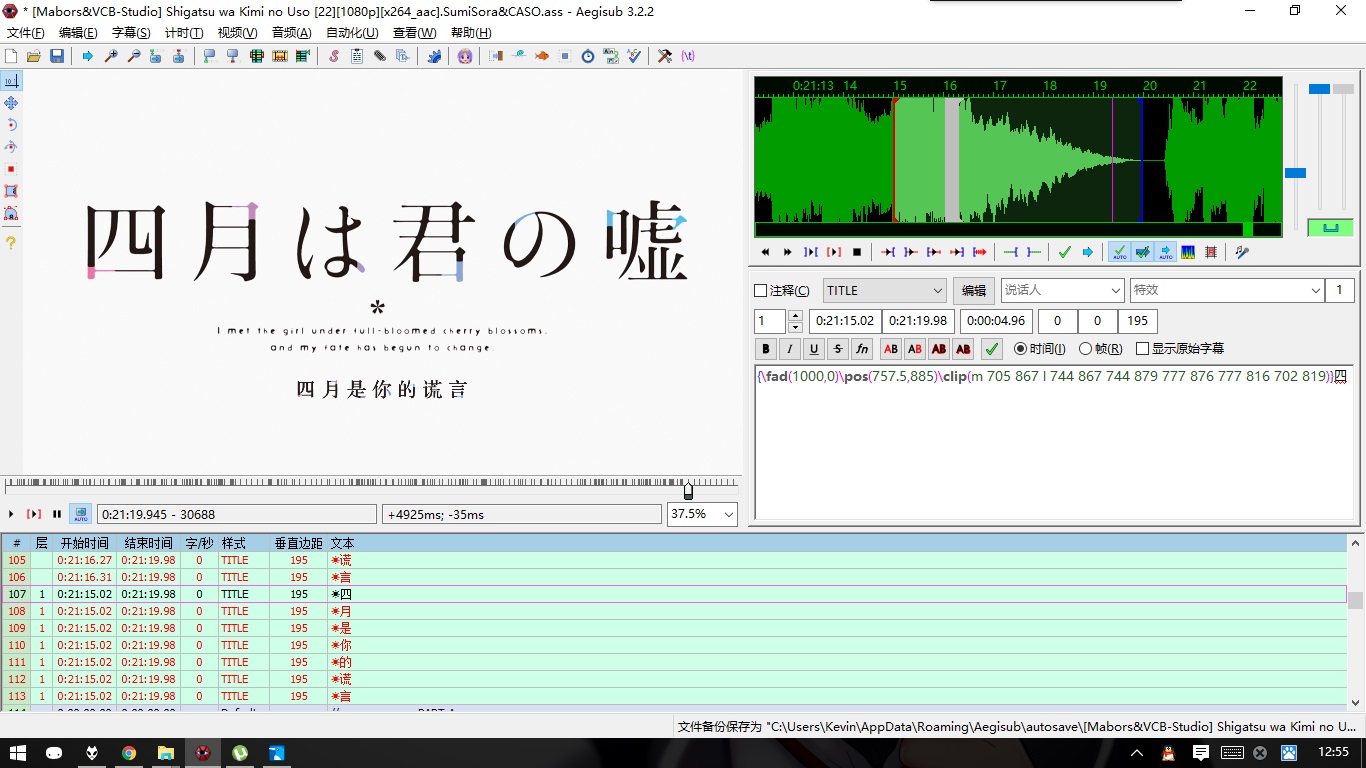Image resolution: width=1366 pixels, height=768 pixels.
Task: Open the 自动化(U) menu
Action: (x=352, y=33)
